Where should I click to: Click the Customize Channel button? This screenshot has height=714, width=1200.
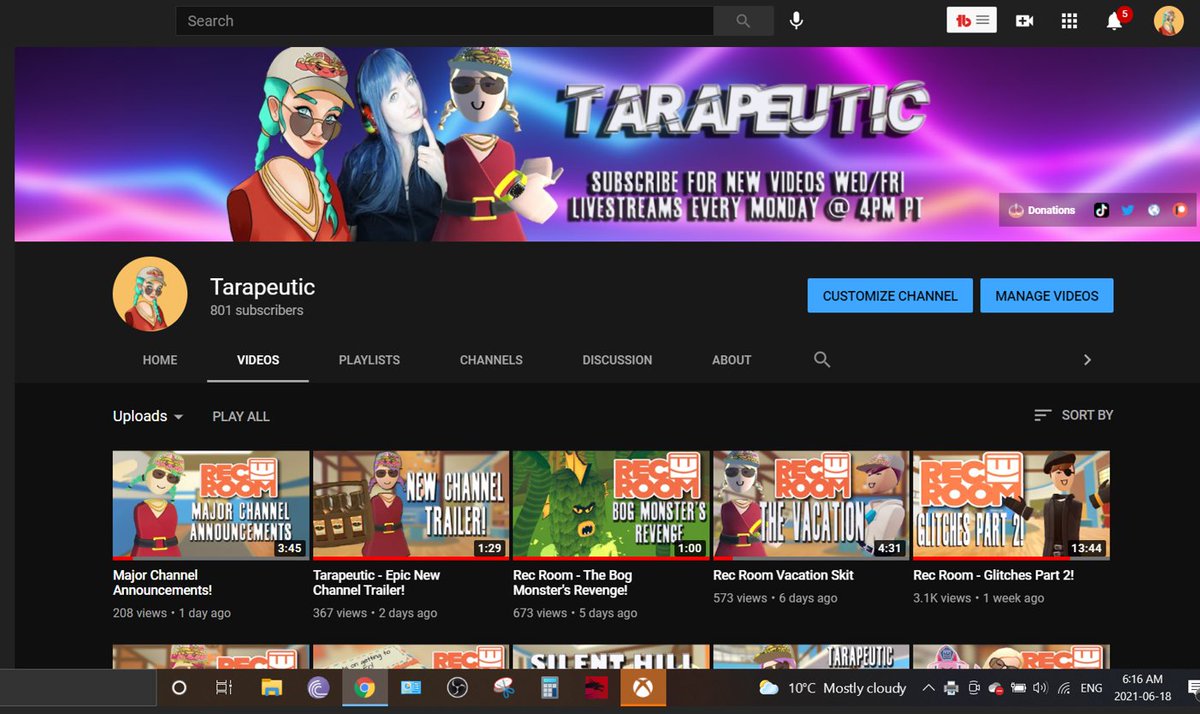890,296
